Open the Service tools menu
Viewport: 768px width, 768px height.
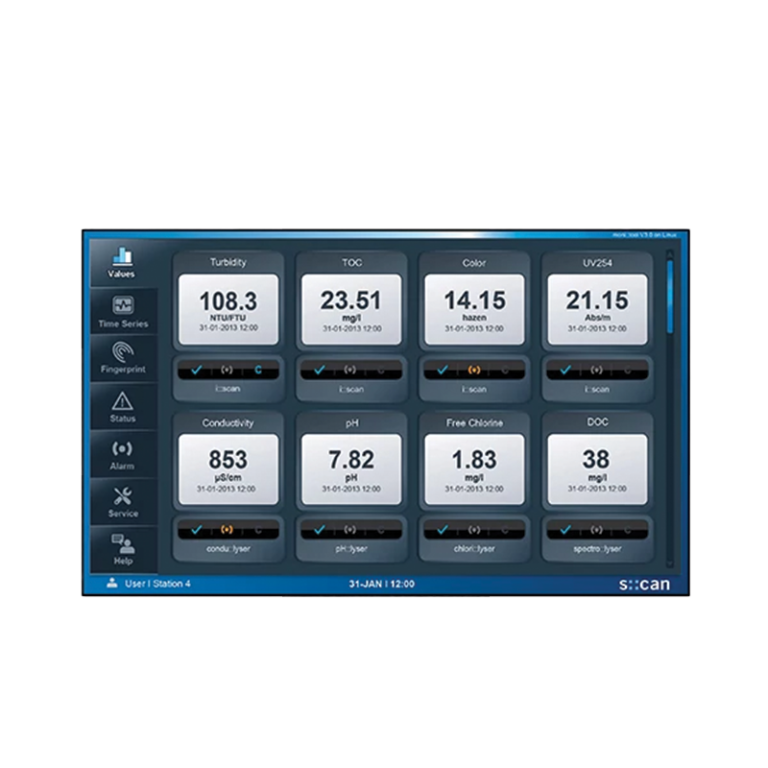click(122, 502)
